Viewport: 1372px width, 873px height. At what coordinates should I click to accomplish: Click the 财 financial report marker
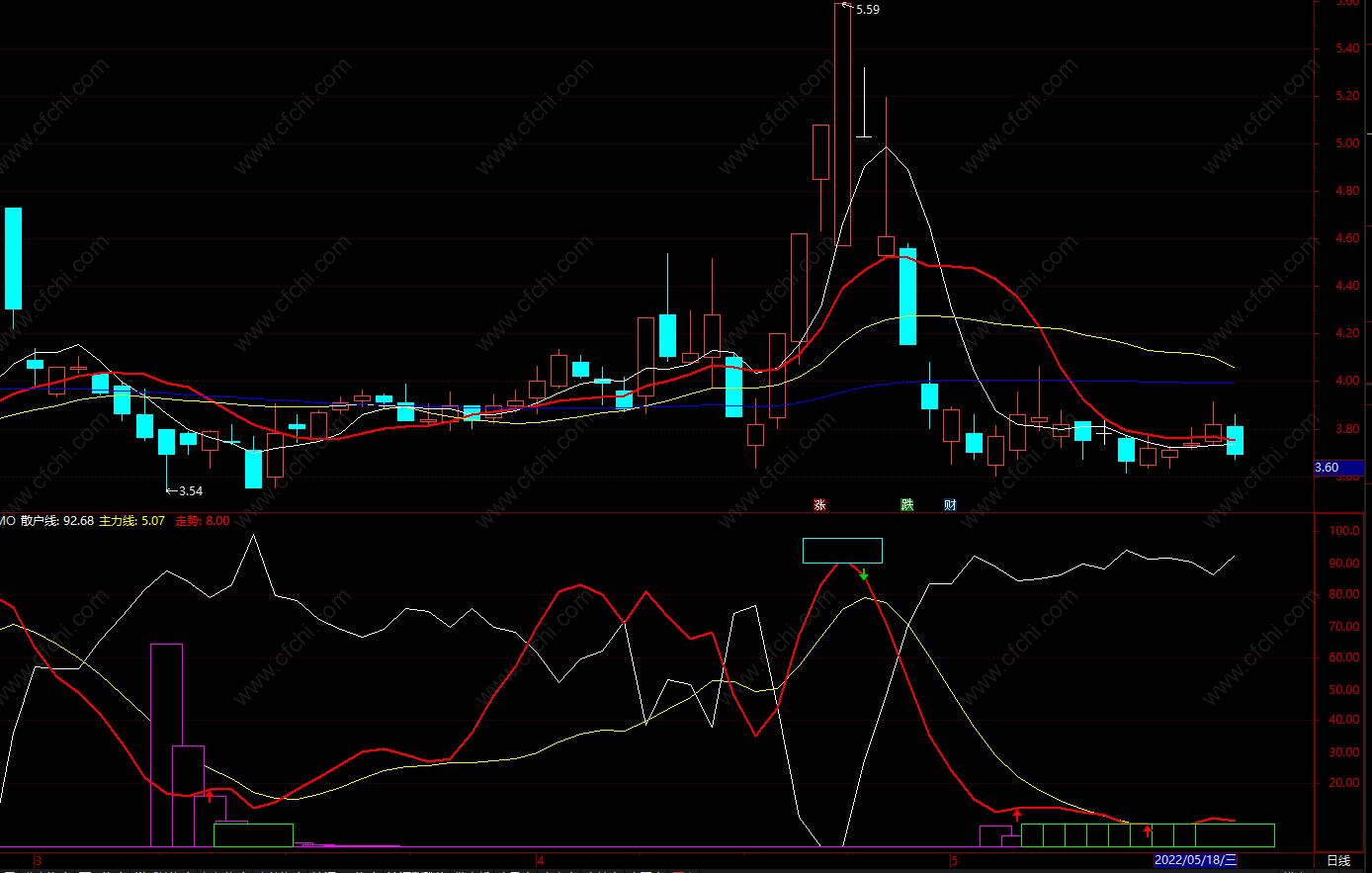coord(950,504)
